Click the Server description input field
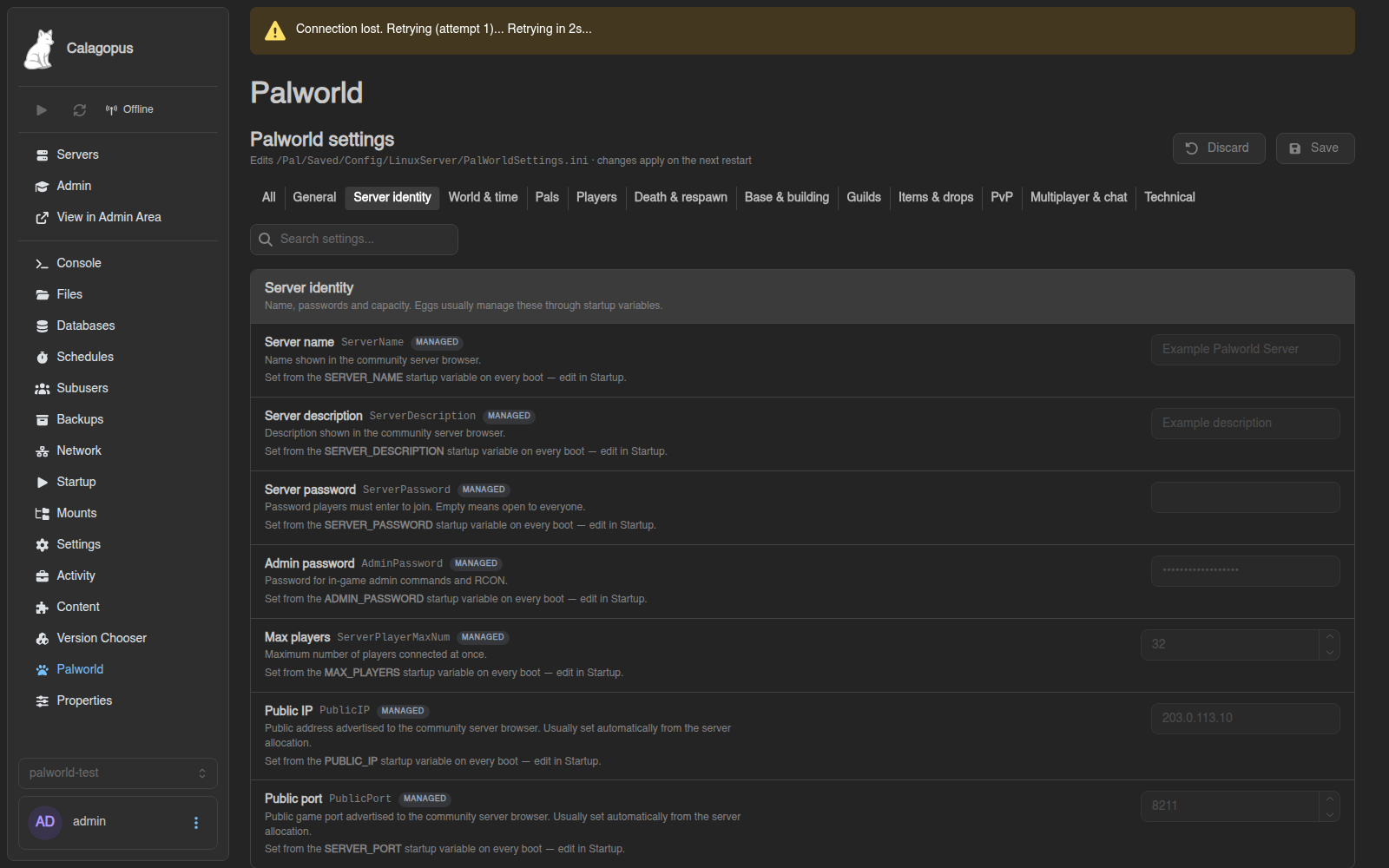Image resolution: width=1389 pixels, height=868 pixels. pyautogui.click(x=1245, y=424)
